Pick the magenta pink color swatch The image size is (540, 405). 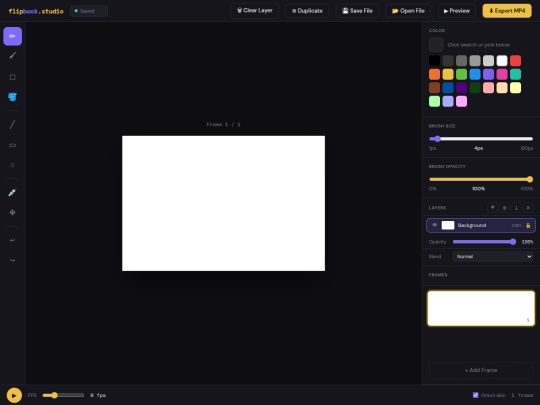pos(502,74)
